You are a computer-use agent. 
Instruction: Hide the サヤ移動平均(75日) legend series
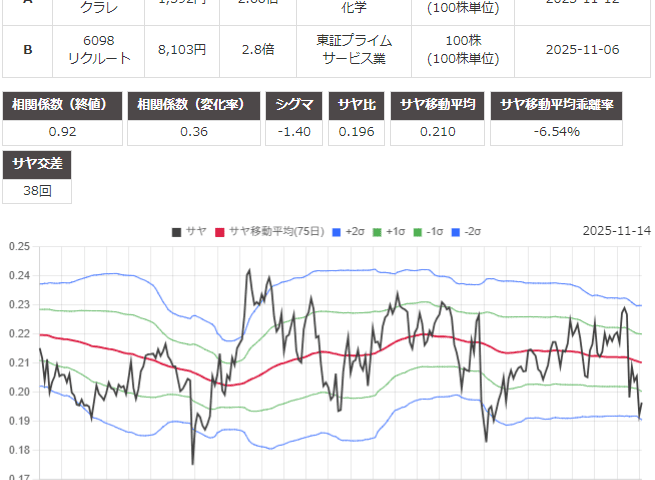(267, 231)
